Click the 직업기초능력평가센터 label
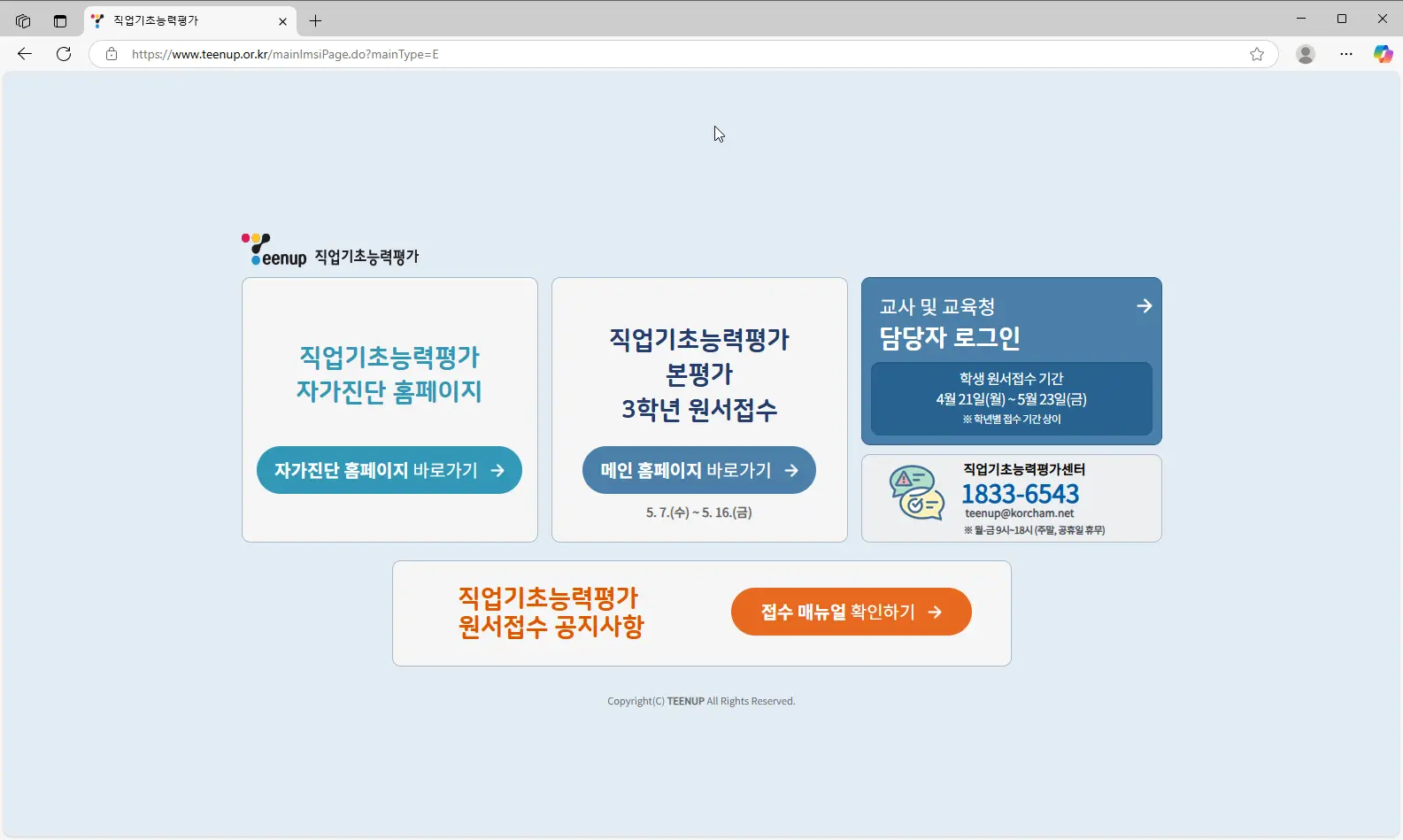 pos(1024,469)
